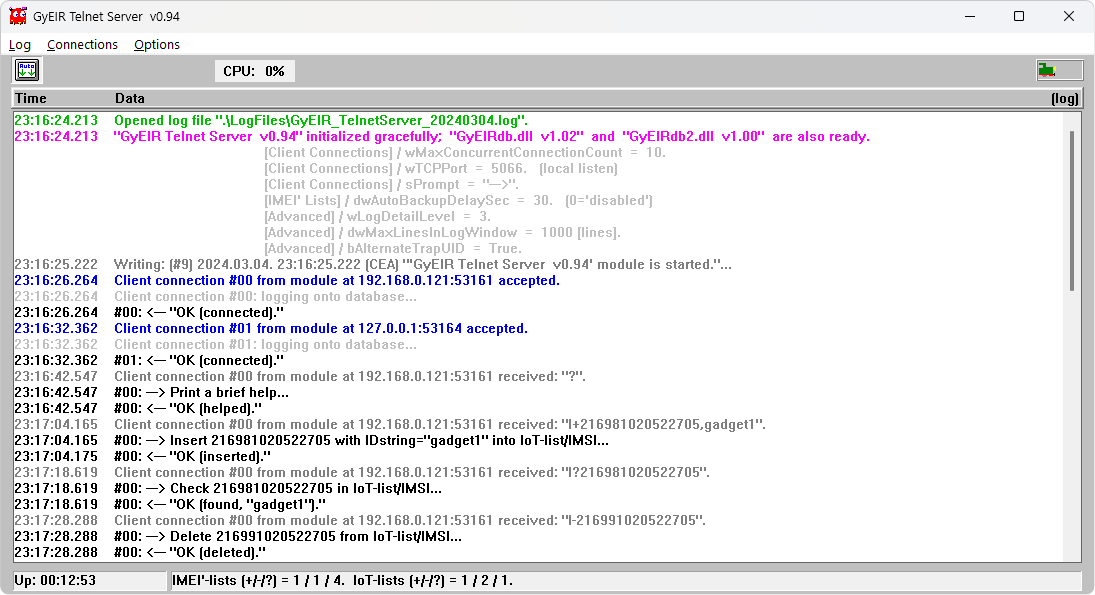Image resolution: width=1095 pixels, height=595 pixels.
Task: Select the 'OK (inserted)' line
Action: pyautogui.click(x=192, y=457)
